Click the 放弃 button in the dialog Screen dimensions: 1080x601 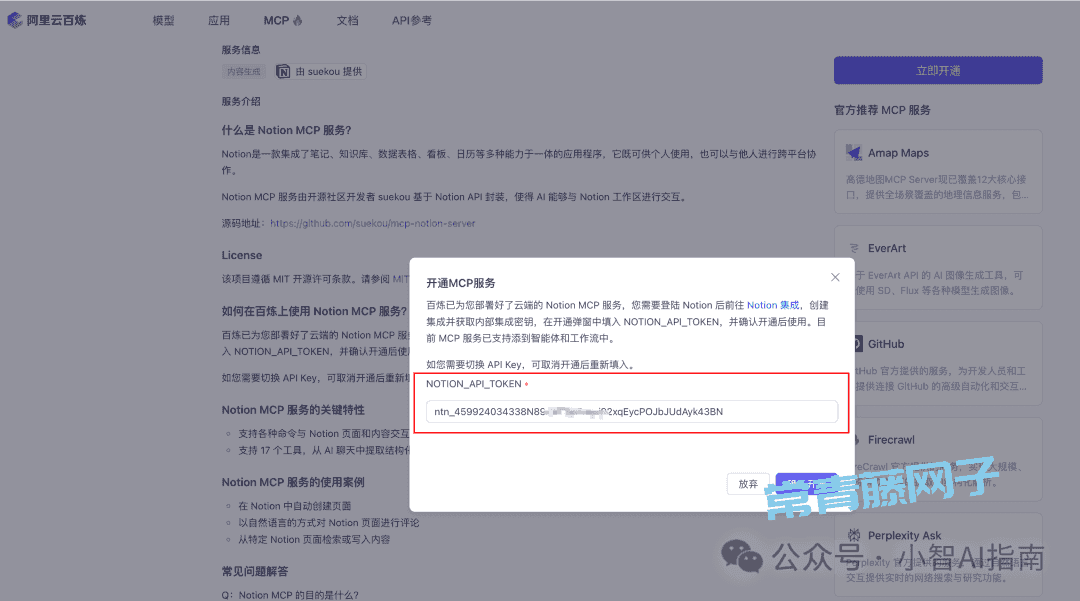[748, 484]
